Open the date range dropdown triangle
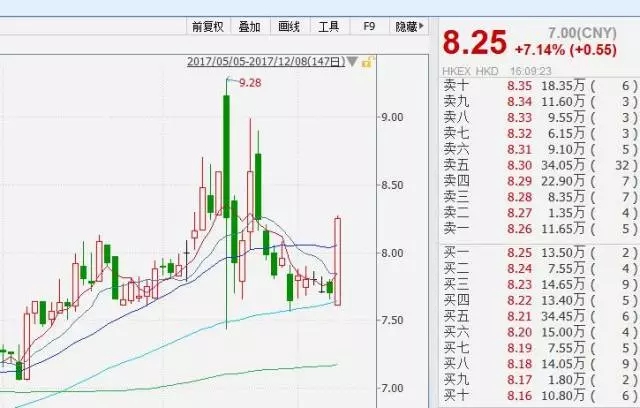The height and width of the screenshot is (408, 640). pyautogui.click(x=352, y=62)
